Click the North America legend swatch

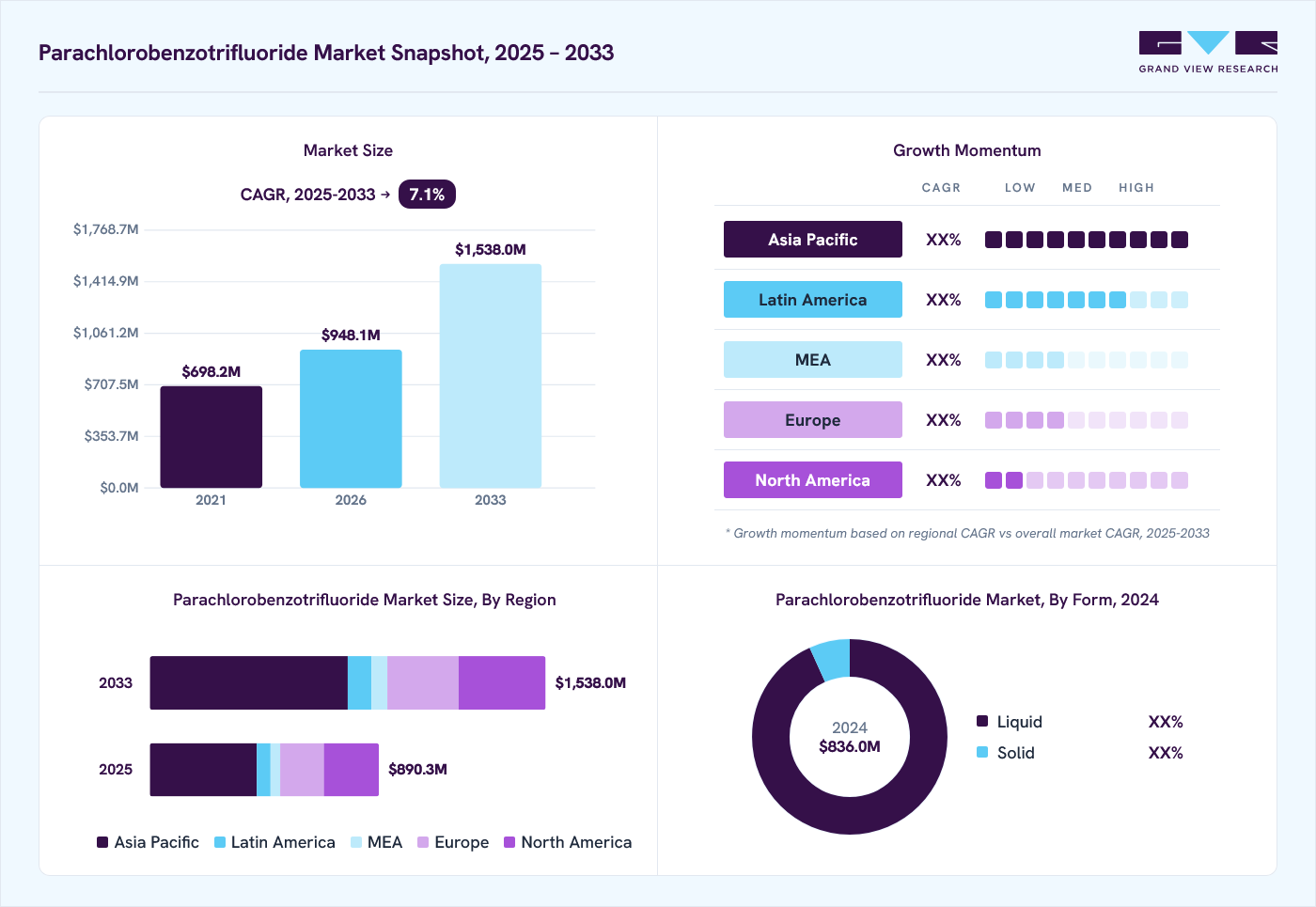click(509, 842)
